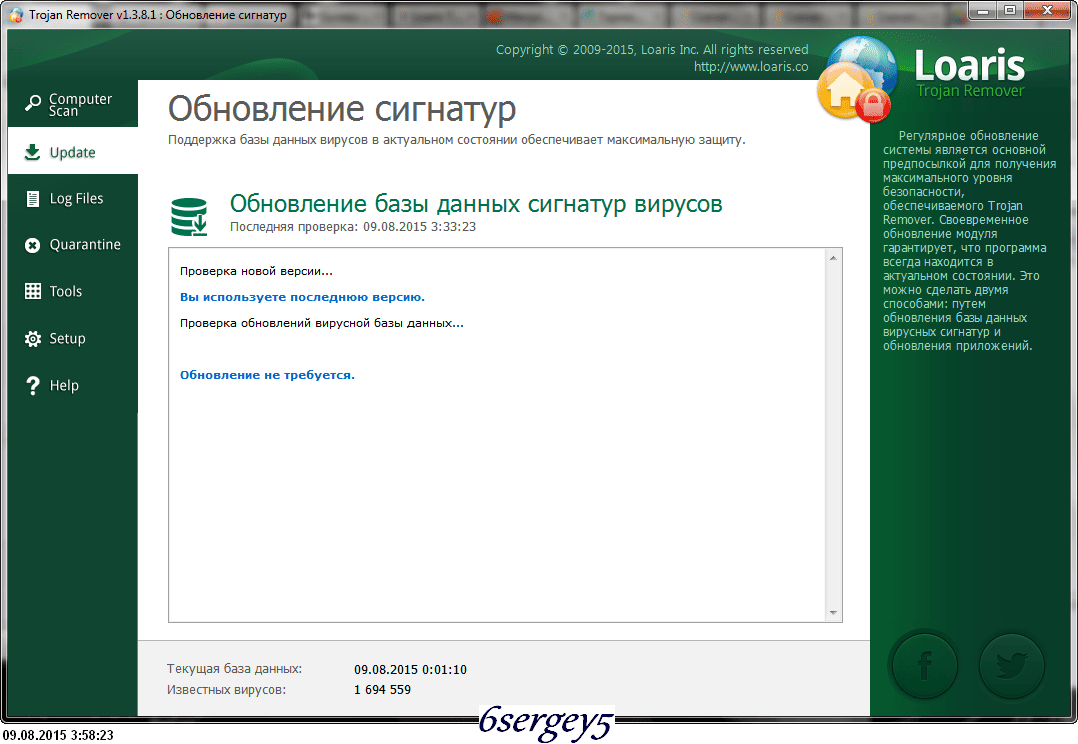Click the update log scroll up arrow
Screen dimensions: 1078x744
833,258
